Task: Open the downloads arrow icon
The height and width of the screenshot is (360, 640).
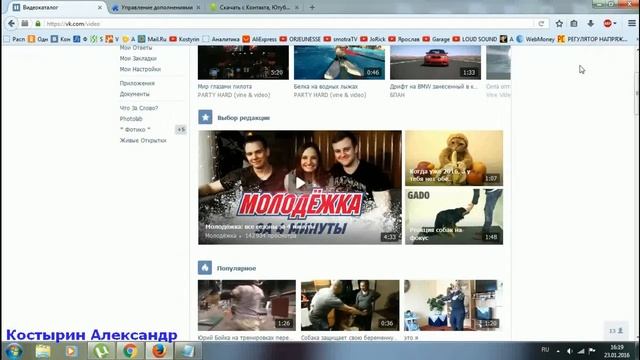Action: (x=591, y=24)
